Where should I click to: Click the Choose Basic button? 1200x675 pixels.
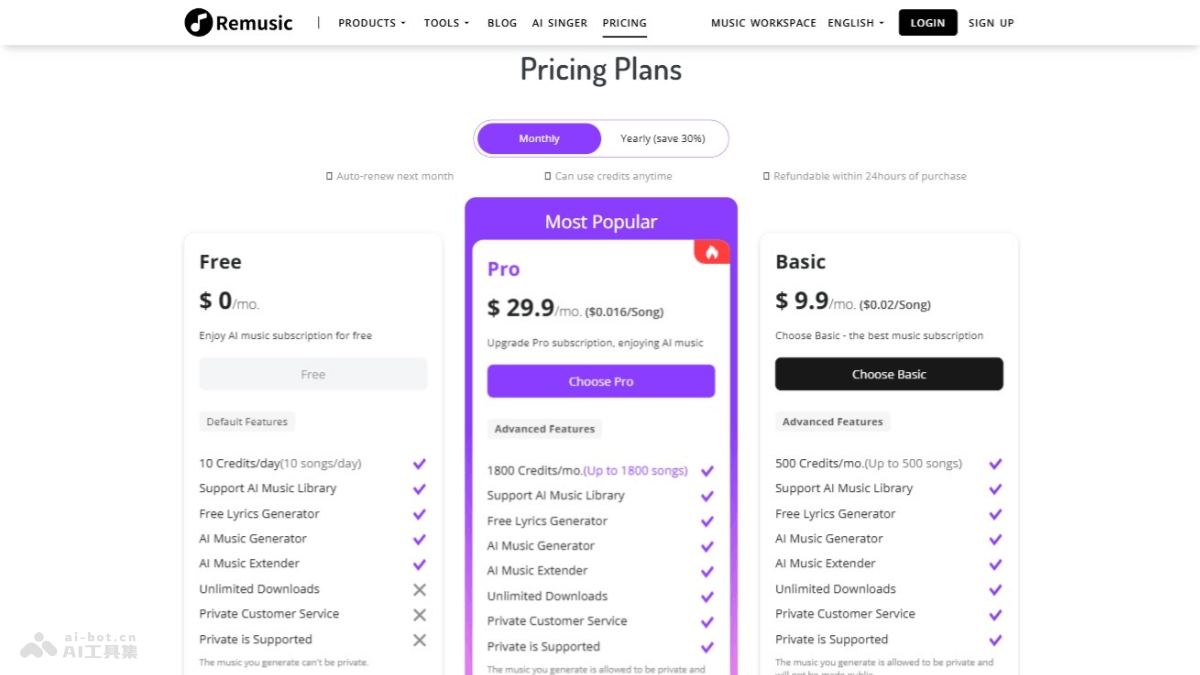click(x=889, y=374)
